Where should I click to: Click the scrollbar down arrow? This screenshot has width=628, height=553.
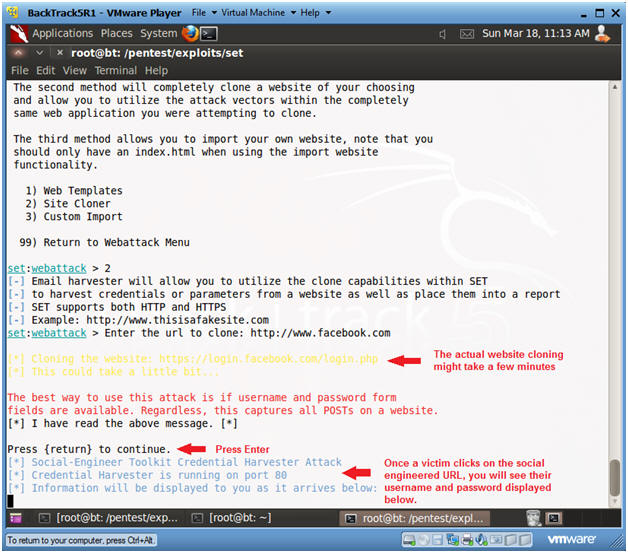click(614, 501)
